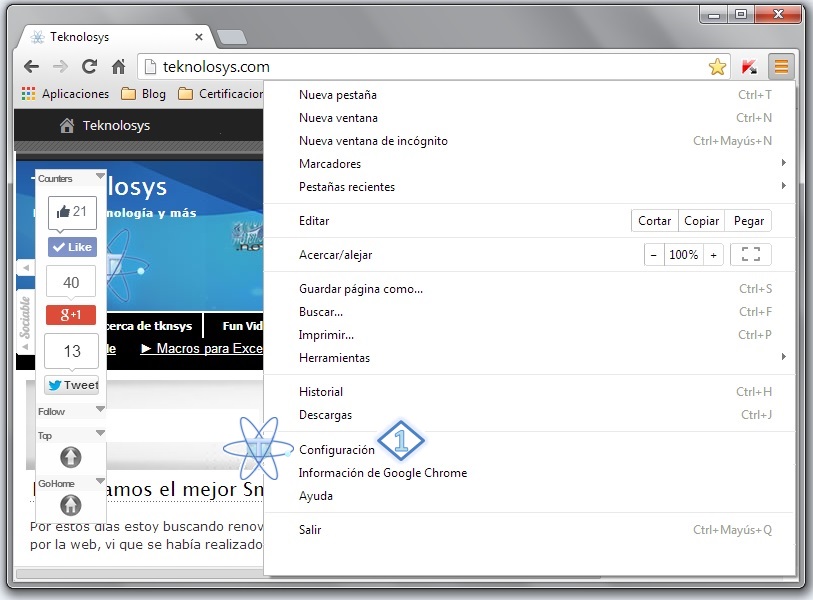Open Historial from the menu
The height and width of the screenshot is (600, 813).
[529, 392]
